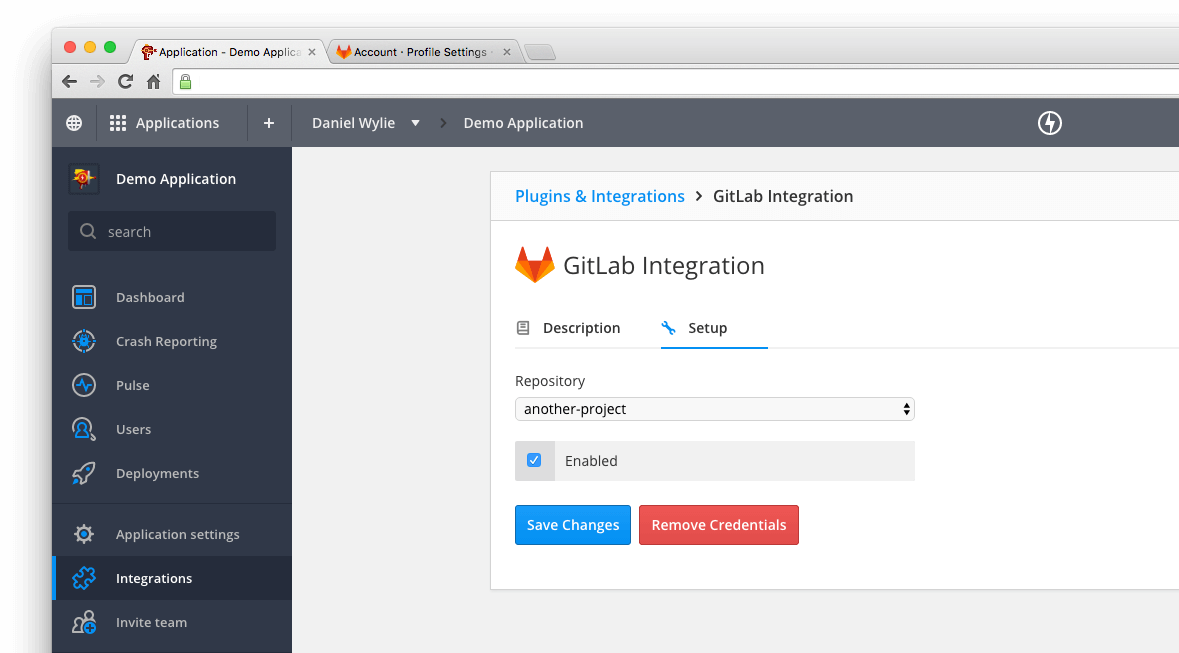Open the another-project repository dropdown stepper
The width and height of the screenshot is (1179, 653).
906,409
